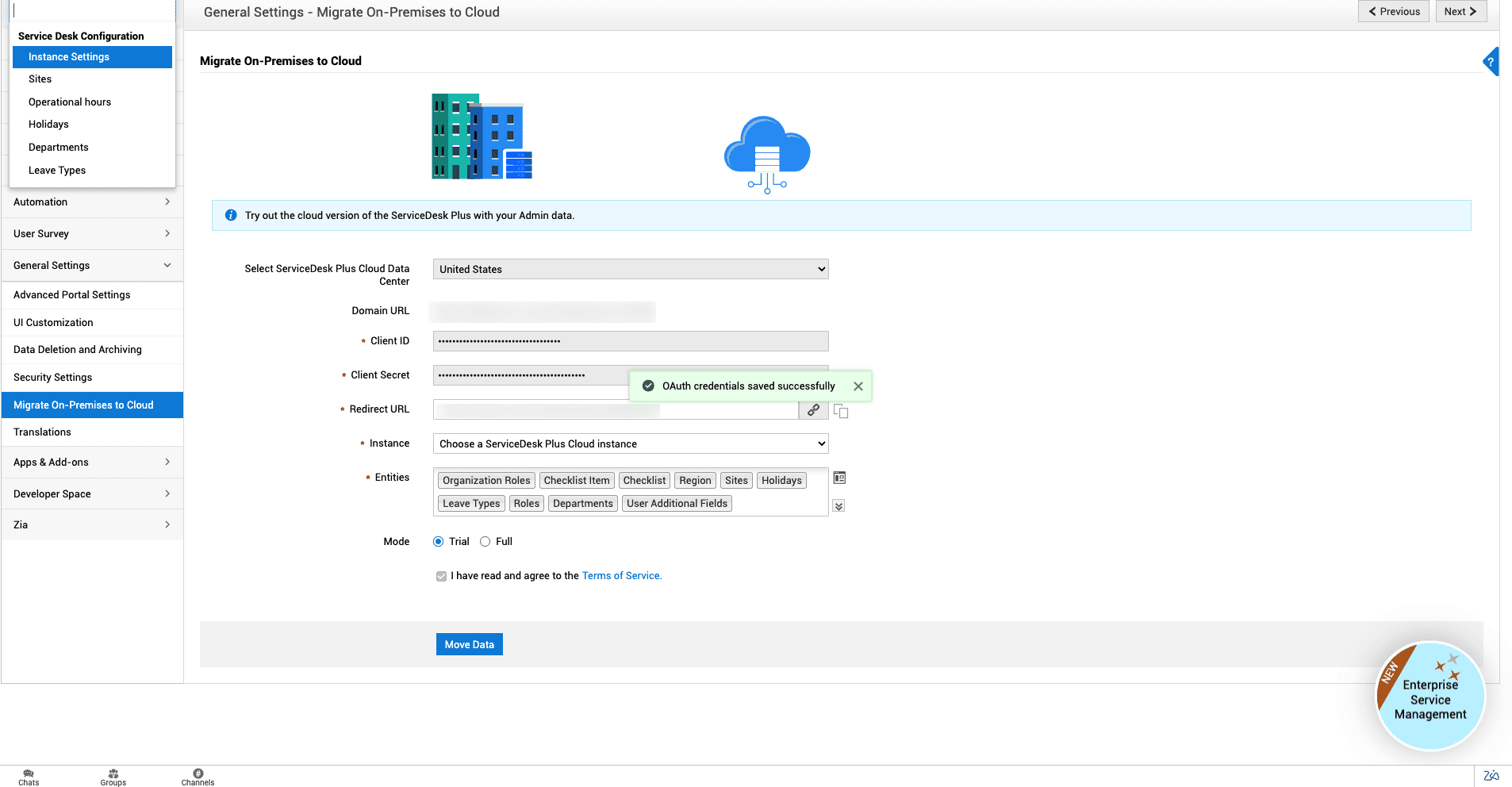This screenshot has height=787, width=1512.
Task: Expand the Zia menu section
Action: pos(92,525)
